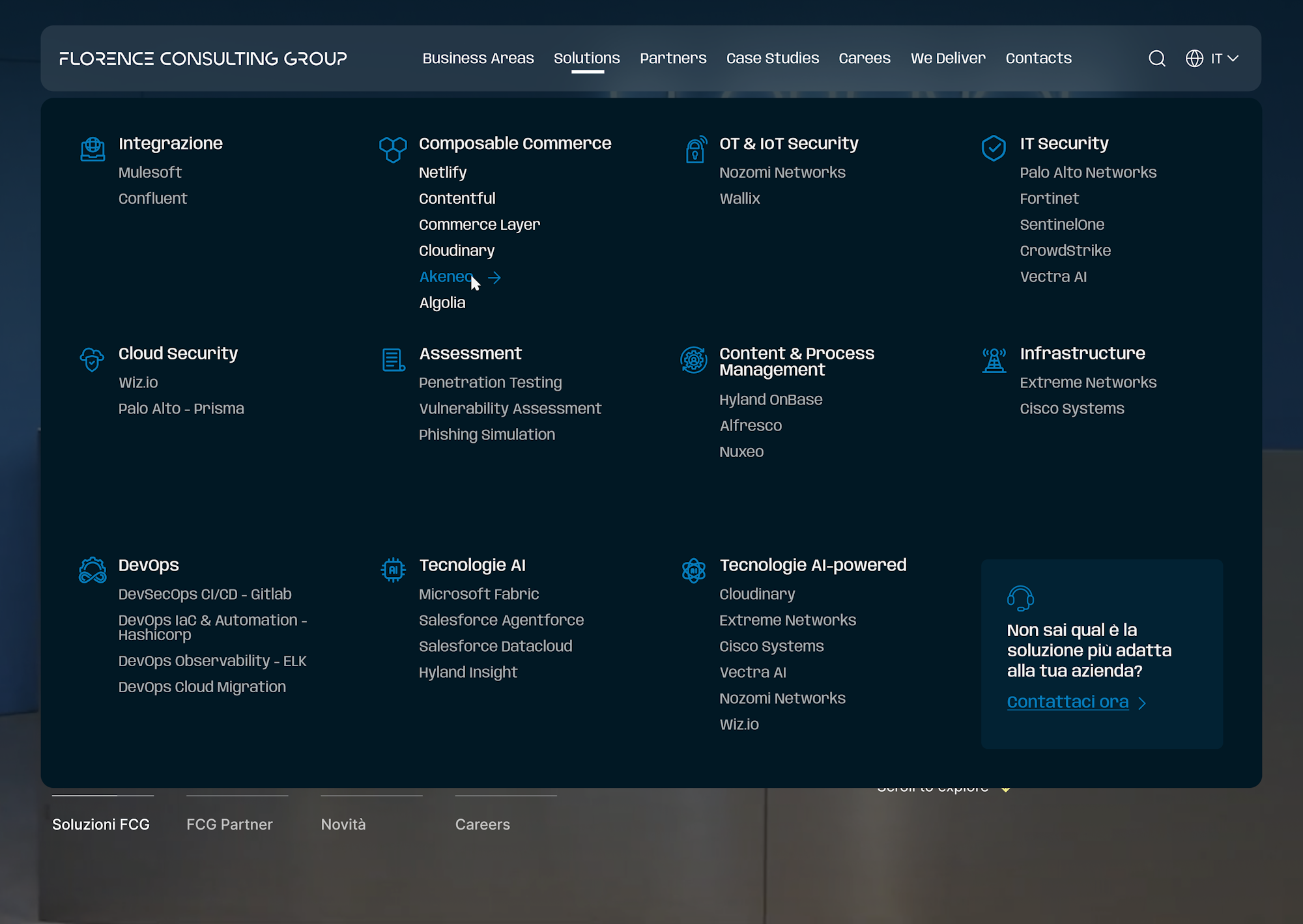Open the DevSecOps CI/CD - Gitlab link
This screenshot has width=1303, height=924.
[205, 595]
